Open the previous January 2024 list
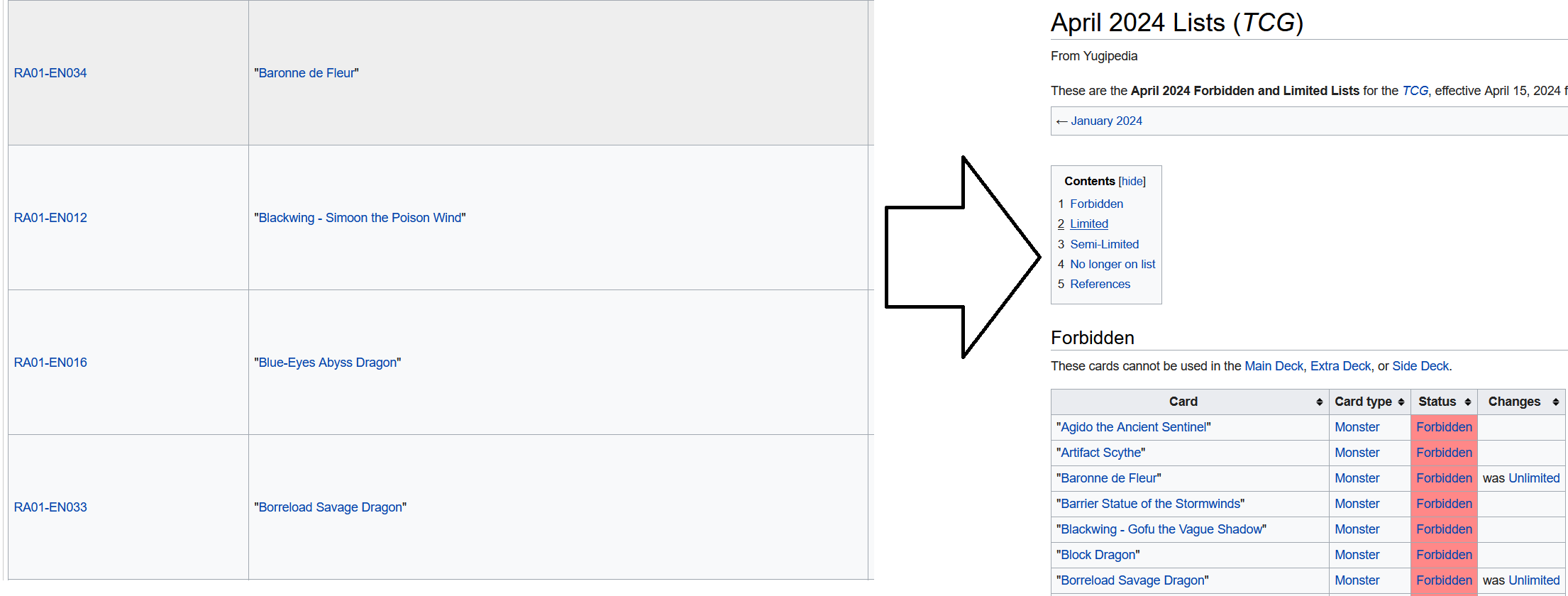Image resolution: width=1568 pixels, height=596 pixels. coord(1106,121)
